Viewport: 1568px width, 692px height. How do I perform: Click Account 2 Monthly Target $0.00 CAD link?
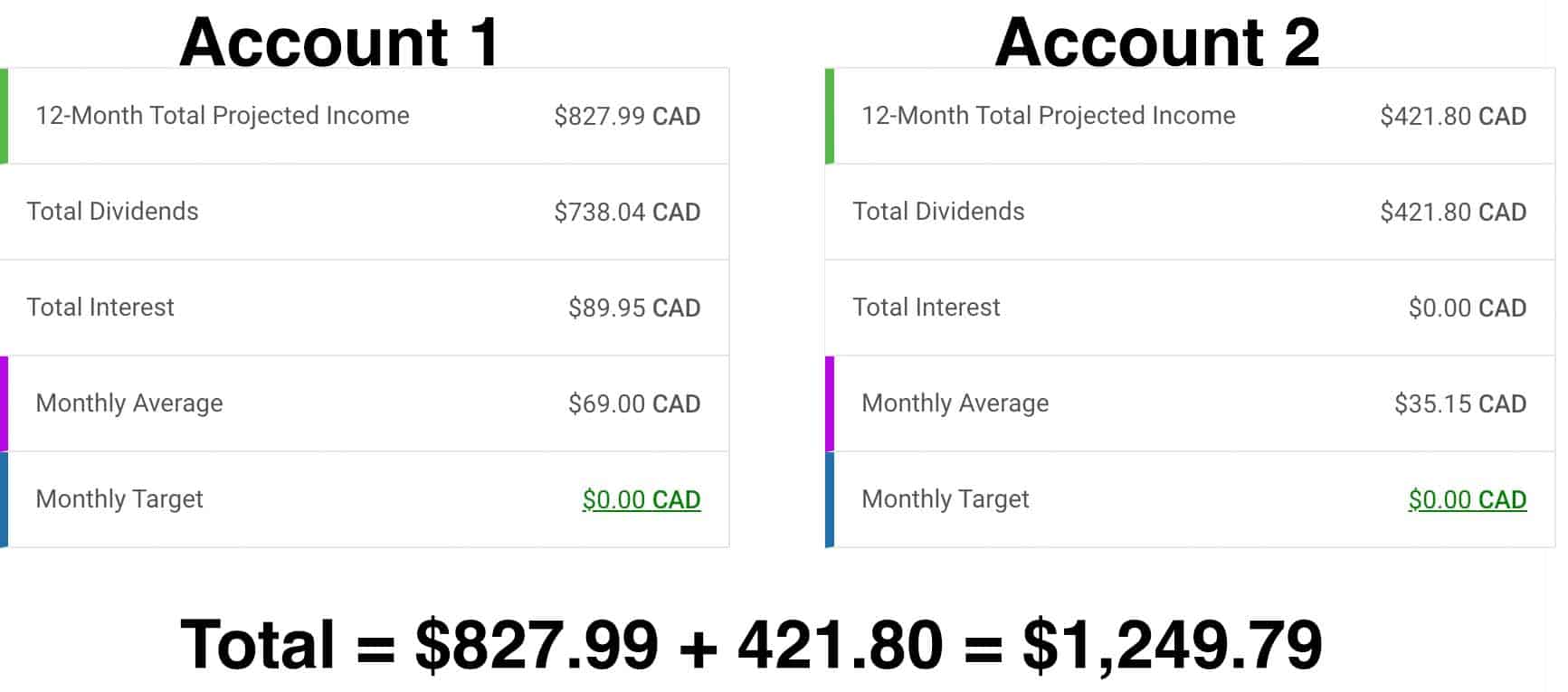pos(1467,499)
